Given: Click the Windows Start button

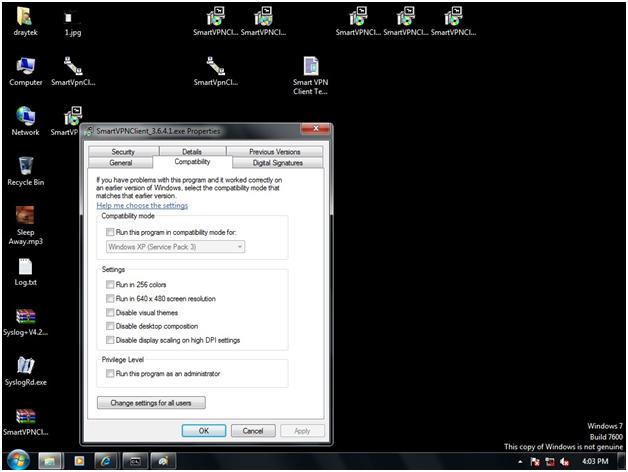Looking at the screenshot, I should (x=18, y=461).
